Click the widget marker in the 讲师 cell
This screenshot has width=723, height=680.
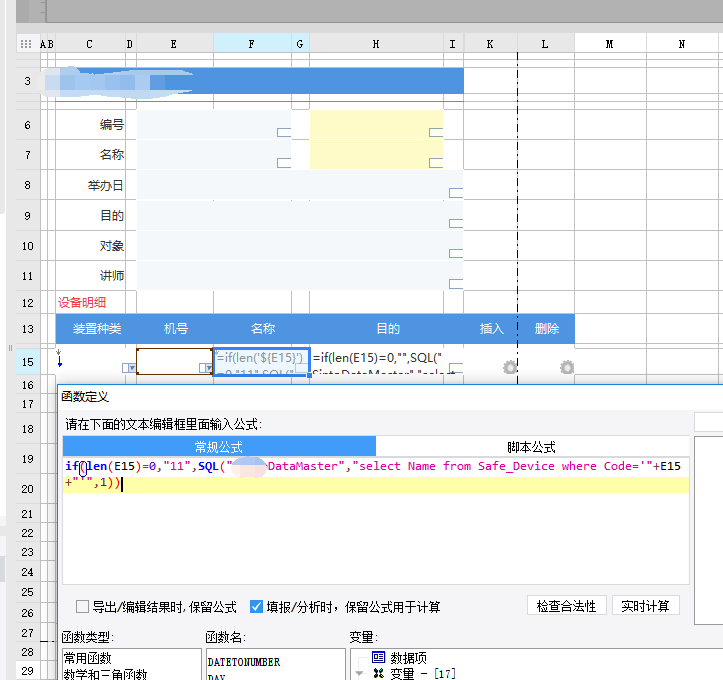coord(456,283)
